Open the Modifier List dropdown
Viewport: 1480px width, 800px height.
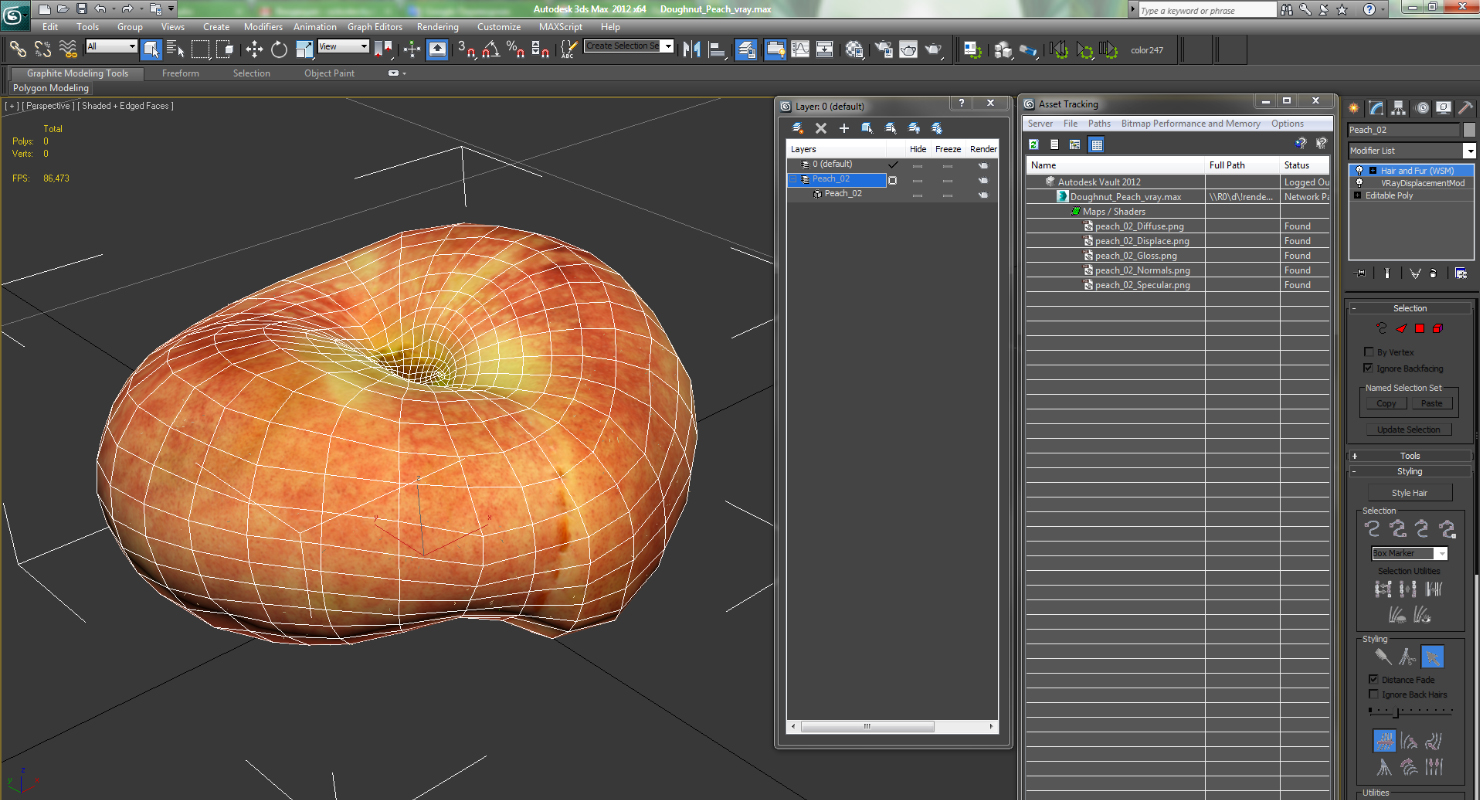click(1411, 150)
